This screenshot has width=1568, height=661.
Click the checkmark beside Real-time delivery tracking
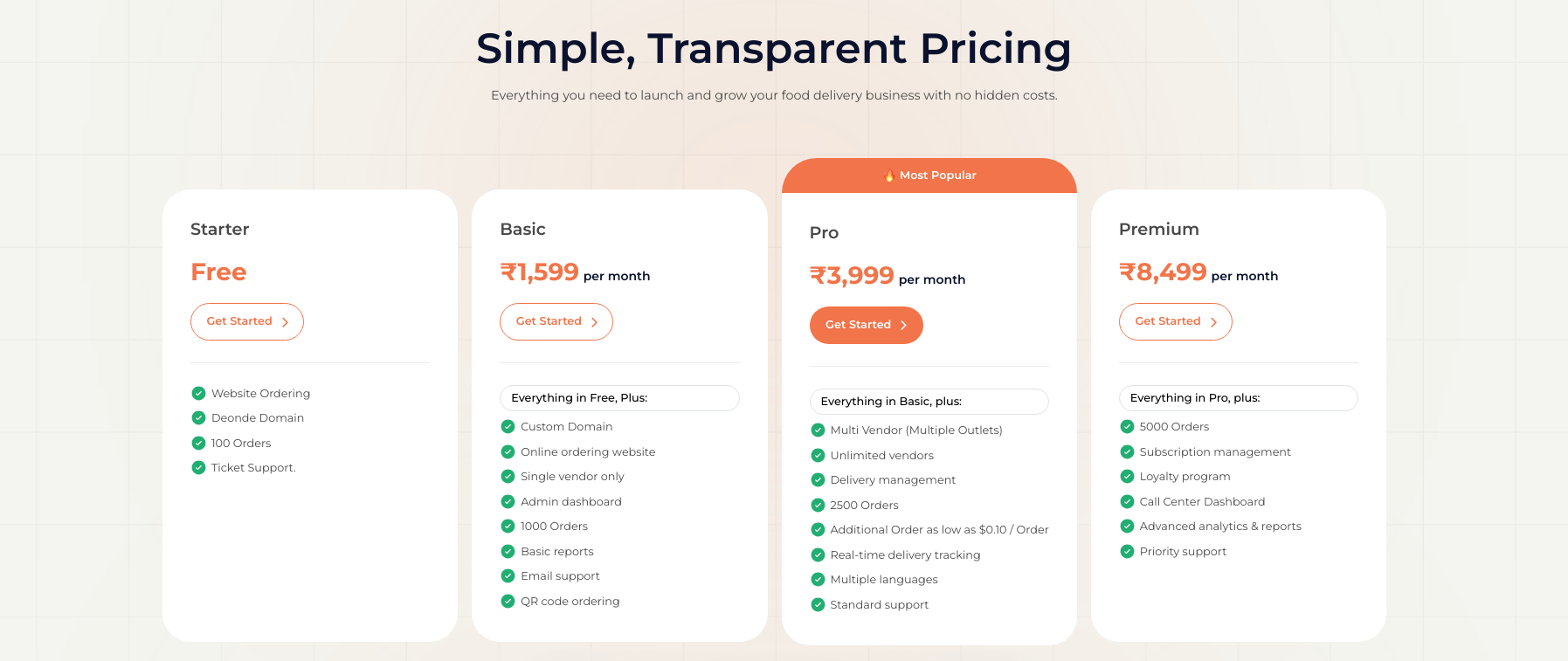pos(818,554)
